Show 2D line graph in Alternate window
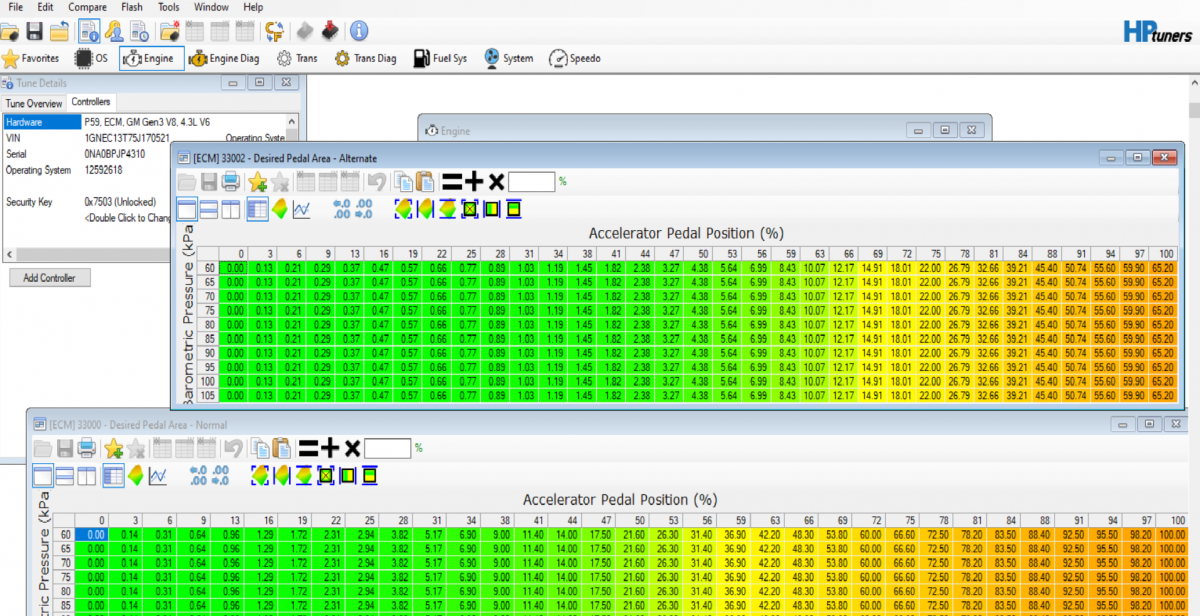The width and height of the screenshot is (1200, 616). (301, 209)
